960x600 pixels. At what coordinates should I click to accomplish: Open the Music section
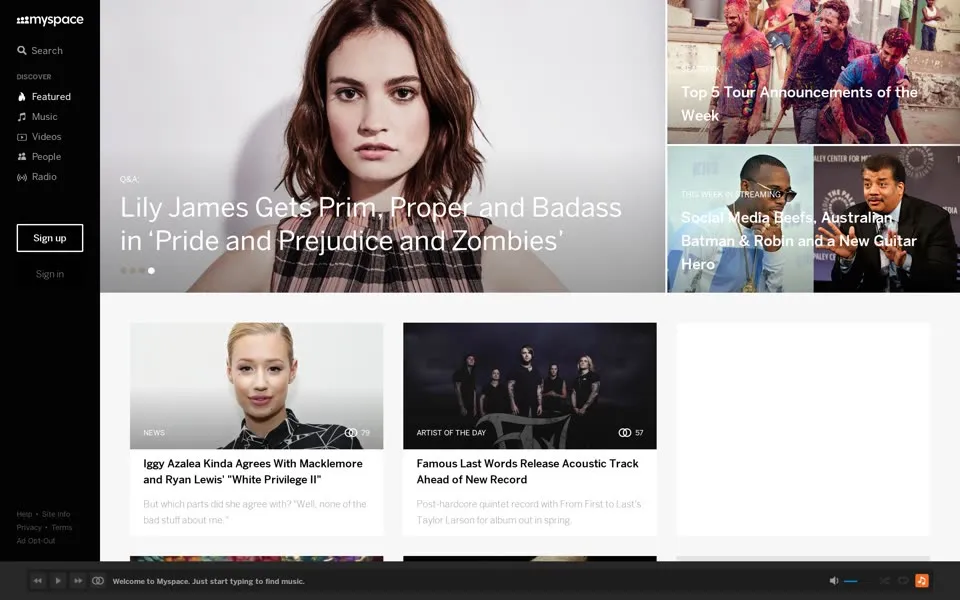point(37,117)
